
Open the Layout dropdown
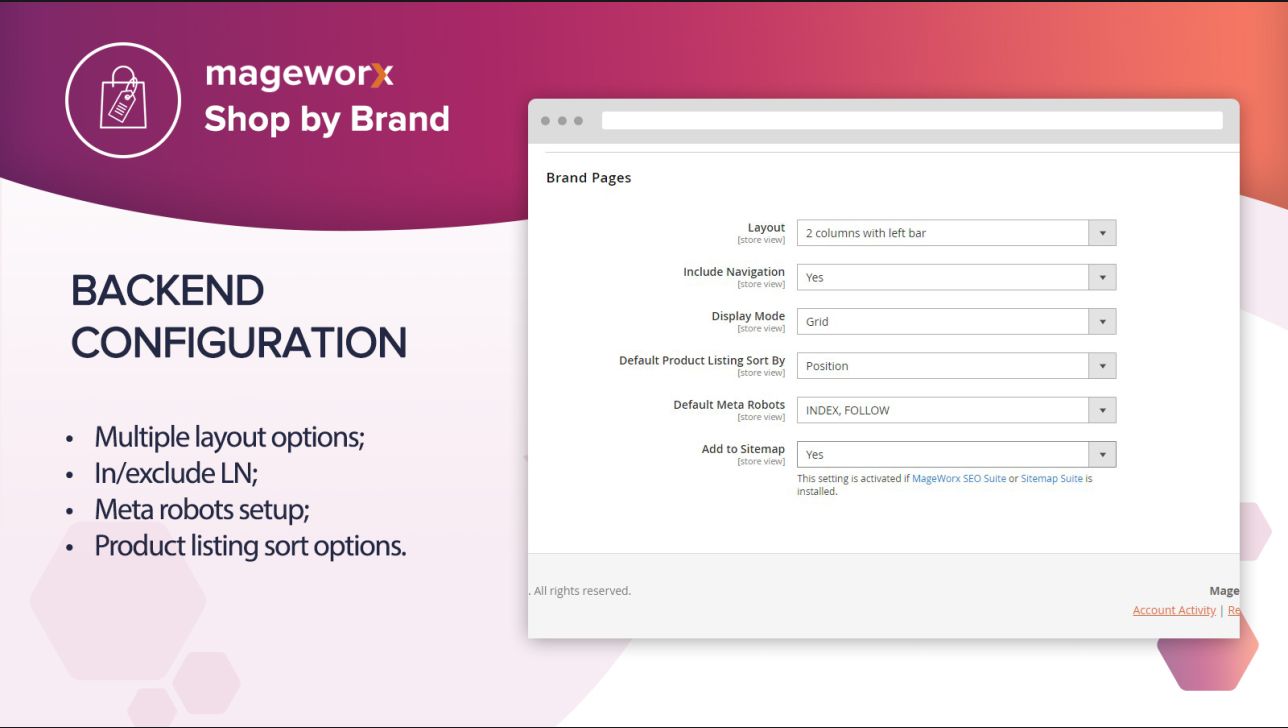955,233
